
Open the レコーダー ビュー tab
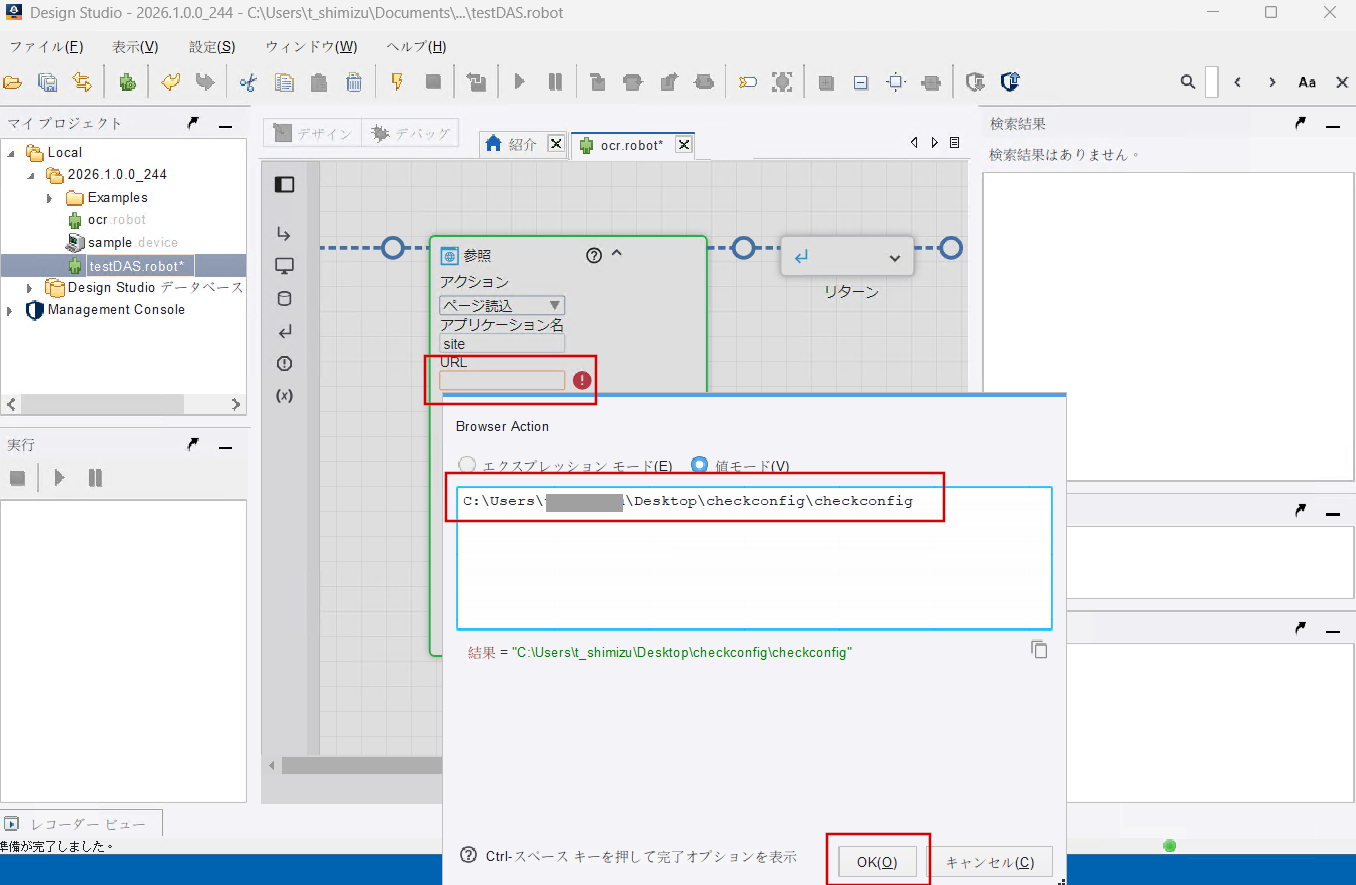(x=80, y=824)
